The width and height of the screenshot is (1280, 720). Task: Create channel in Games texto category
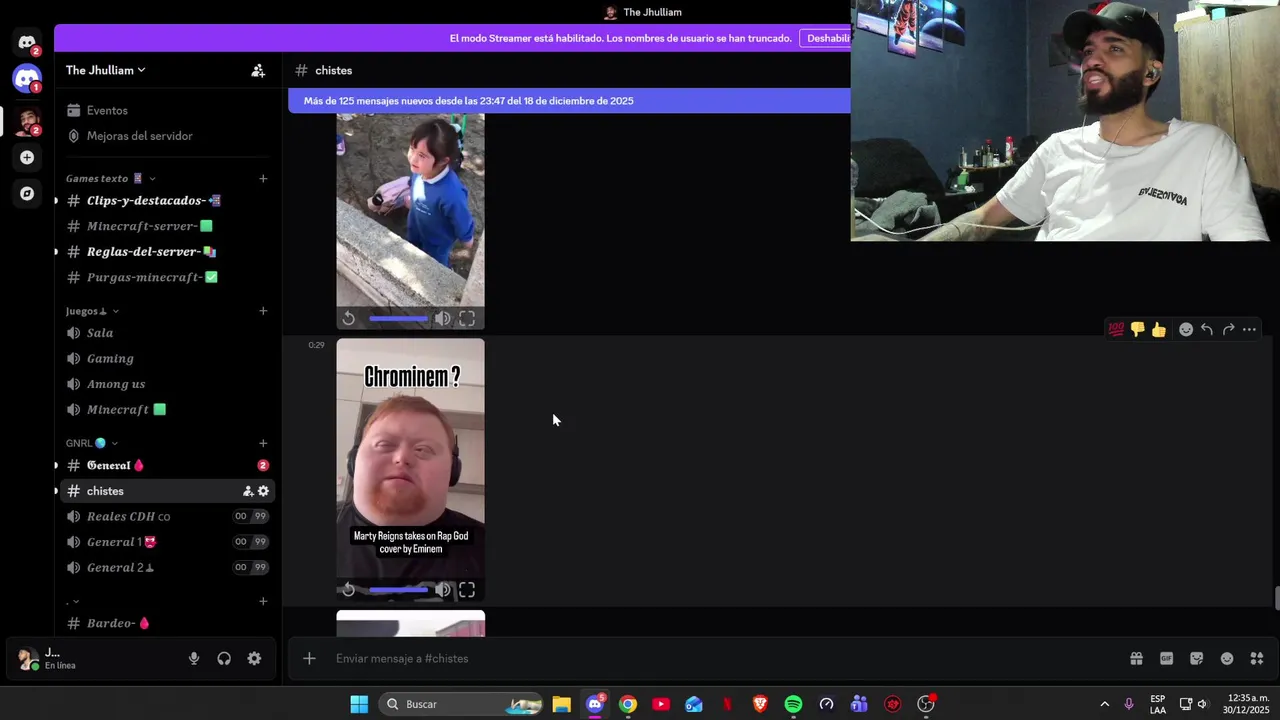(263, 178)
